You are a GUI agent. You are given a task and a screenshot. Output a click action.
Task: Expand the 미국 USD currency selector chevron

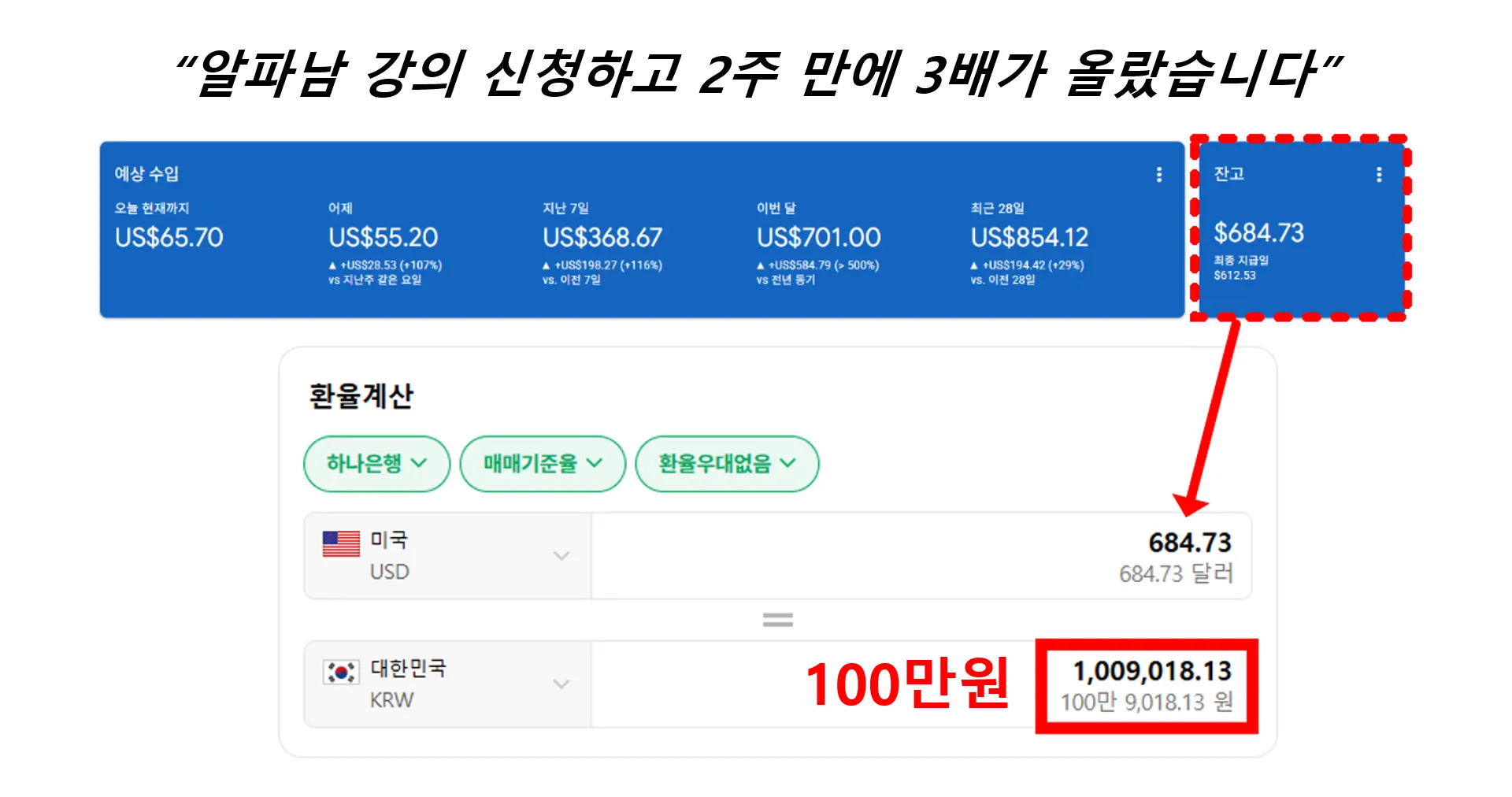click(x=561, y=556)
